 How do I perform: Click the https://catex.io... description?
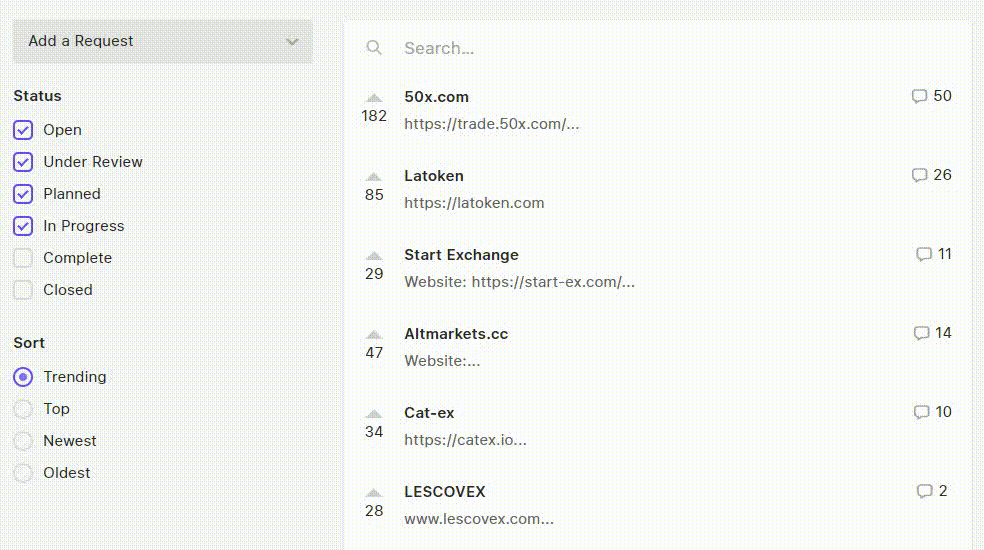[x=465, y=440]
